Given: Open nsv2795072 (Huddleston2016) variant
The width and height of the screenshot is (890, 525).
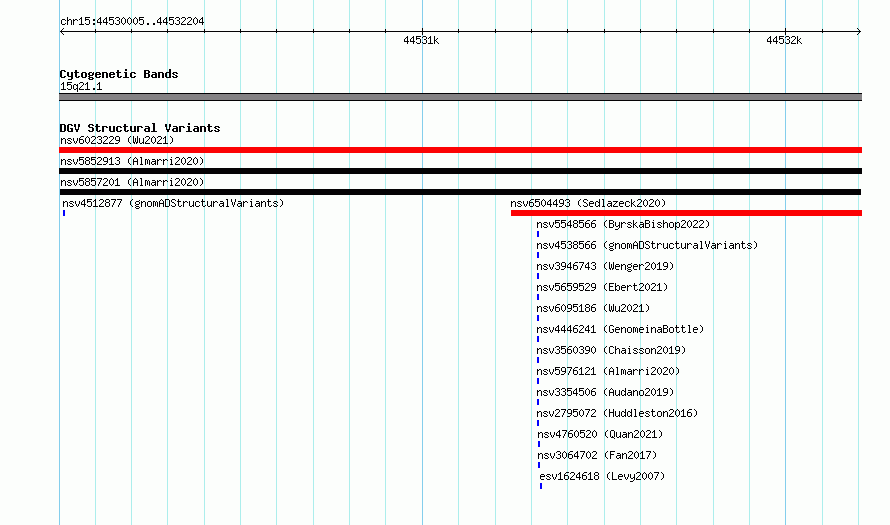Looking at the screenshot, I should [617, 413].
